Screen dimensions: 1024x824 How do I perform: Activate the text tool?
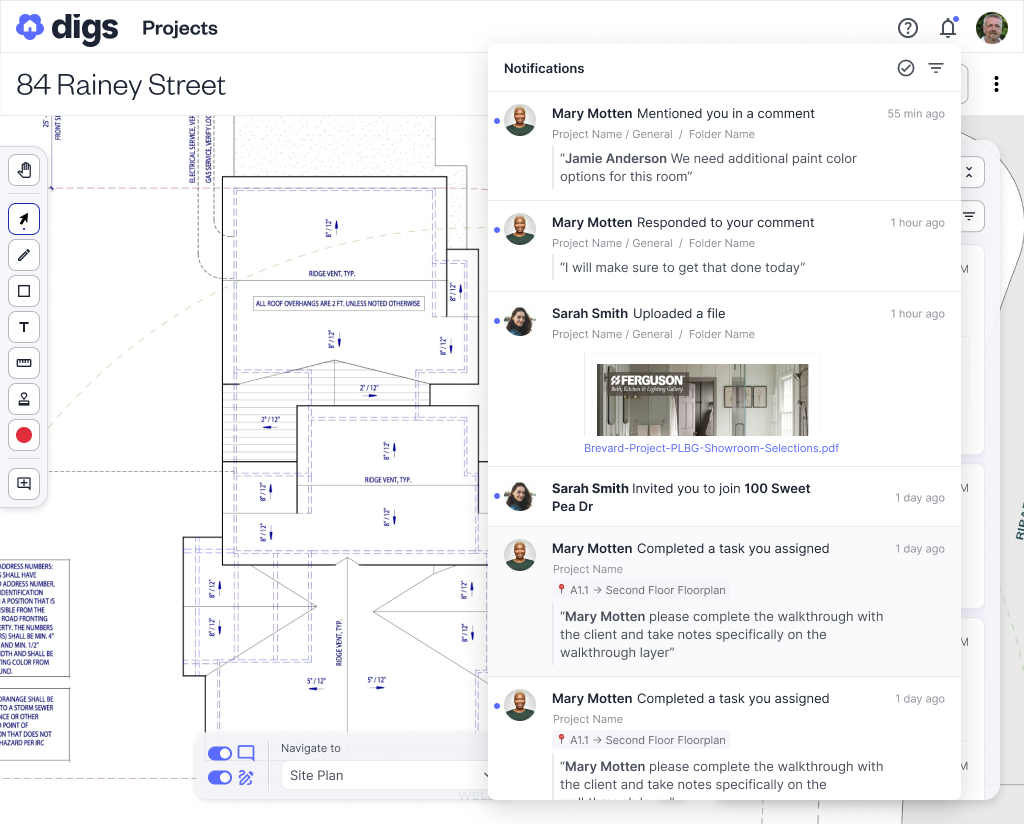click(x=24, y=327)
